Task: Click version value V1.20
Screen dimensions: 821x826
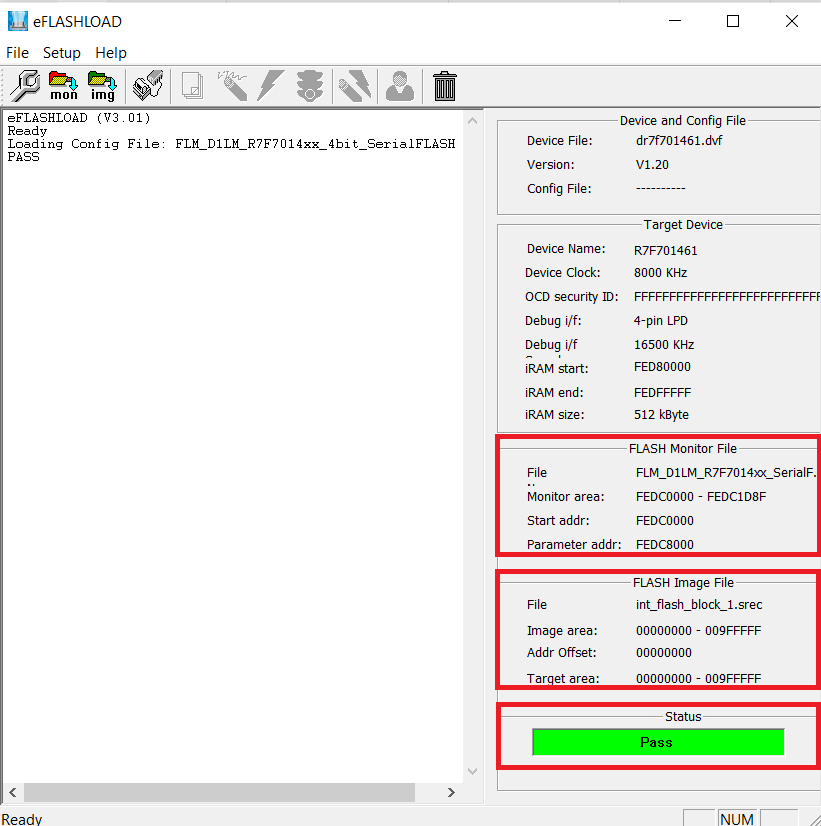Action: click(652, 165)
